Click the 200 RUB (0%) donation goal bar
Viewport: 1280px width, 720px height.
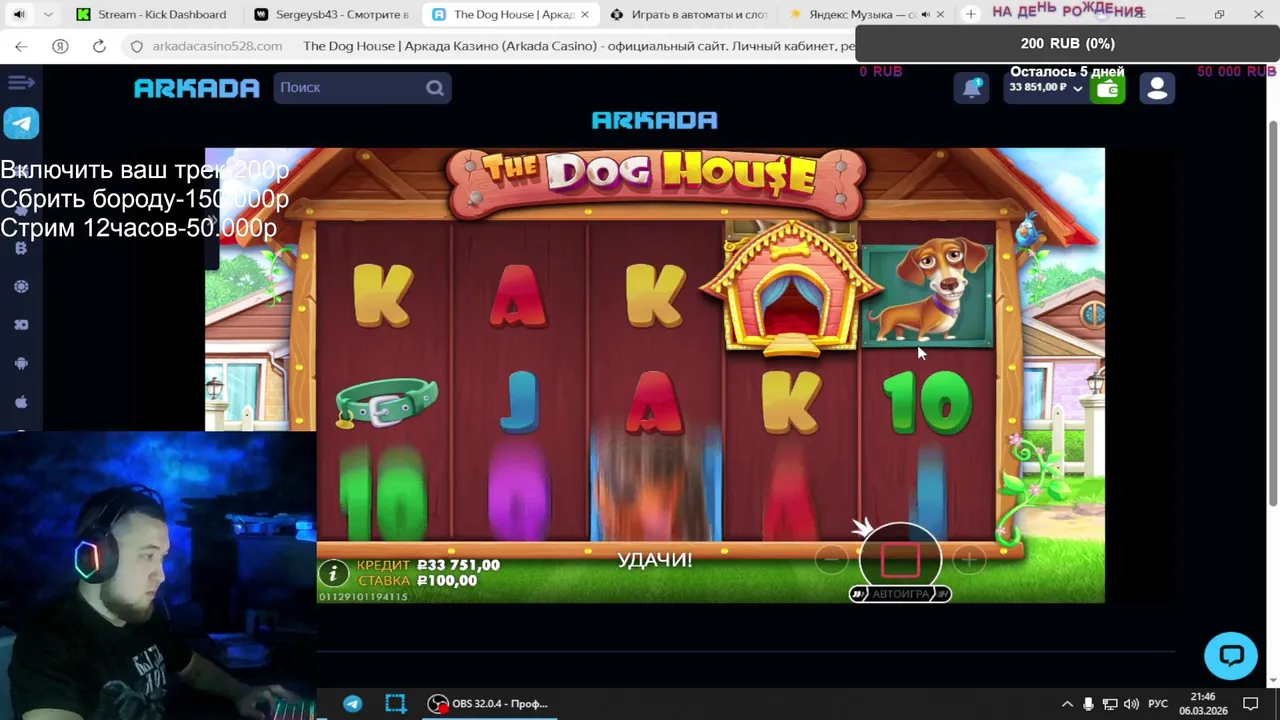click(x=1067, y=43)
